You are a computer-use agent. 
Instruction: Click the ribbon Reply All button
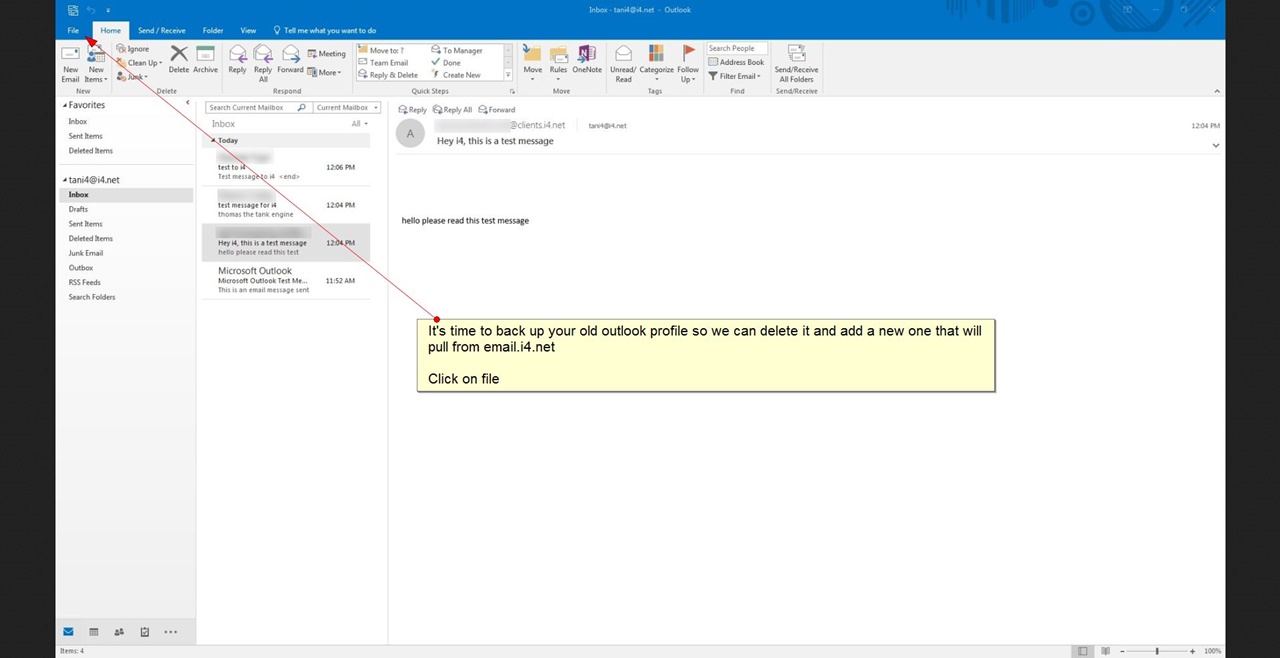coord(263,63)
